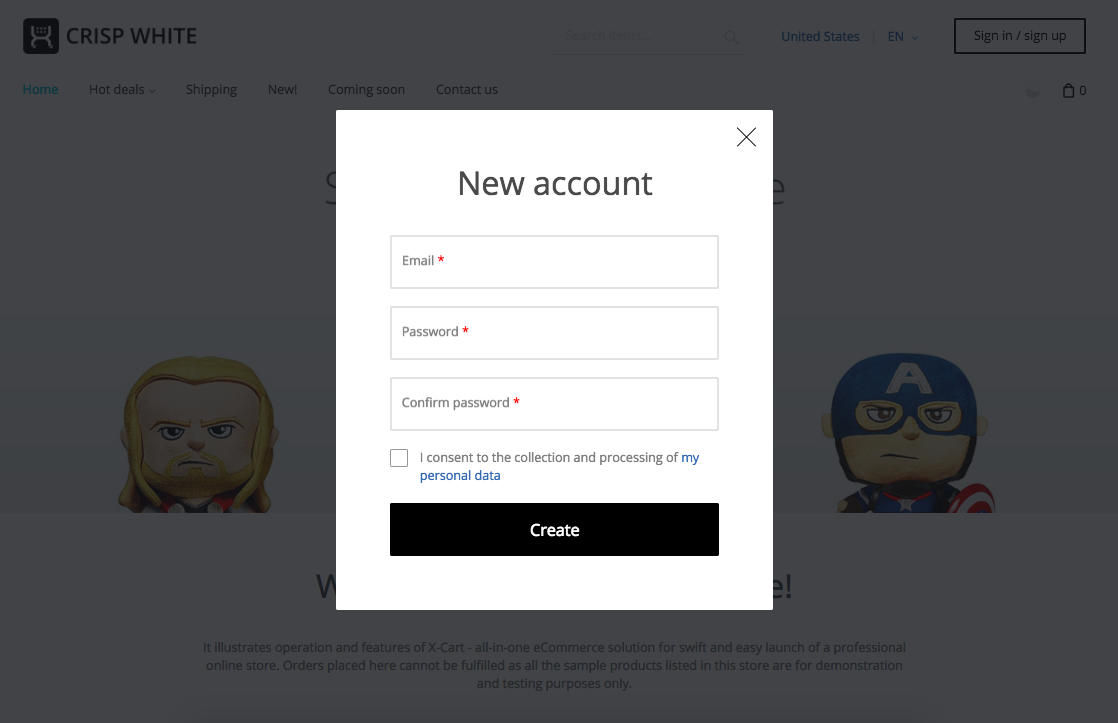The width and height of the screenshot is (1118, 723).
Task: Check the personal data consent checkbox
Action: (x=399, y=458)
